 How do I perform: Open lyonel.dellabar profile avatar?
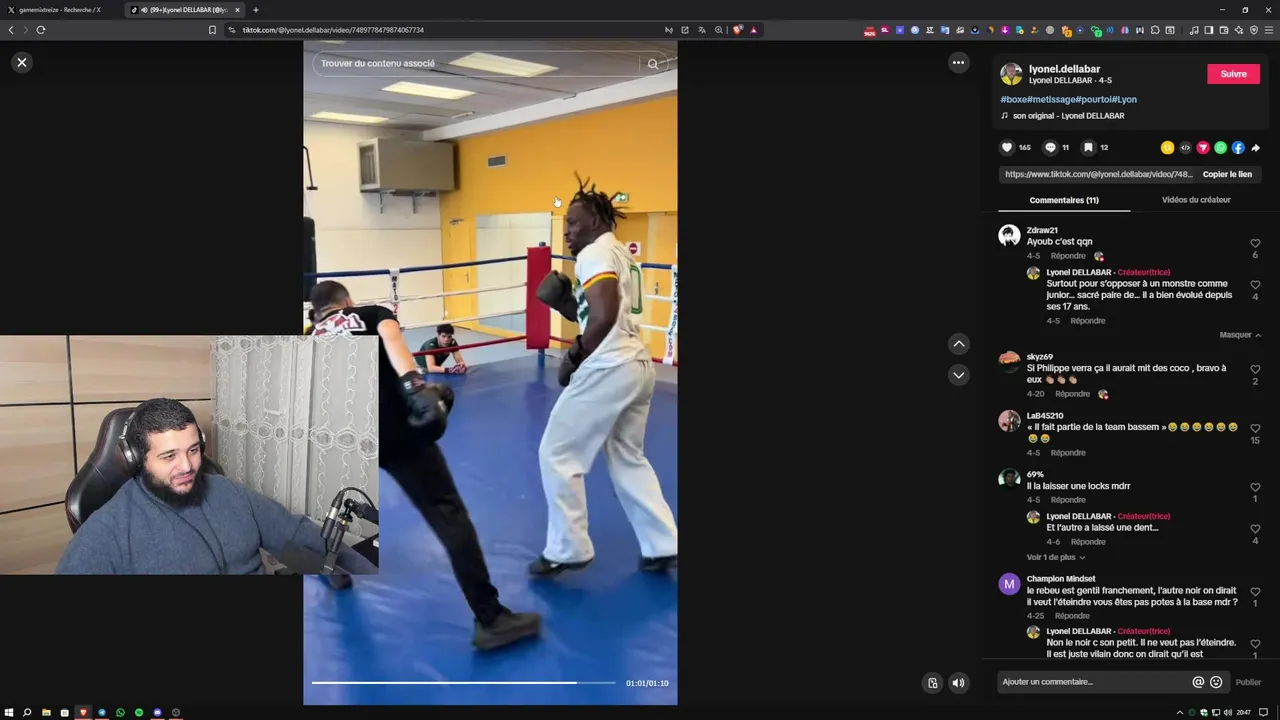1011,74
